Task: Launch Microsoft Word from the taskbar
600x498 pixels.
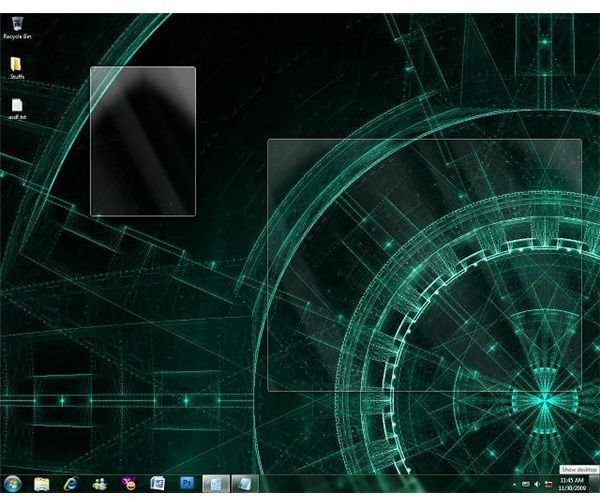Action: click(158, 484)
